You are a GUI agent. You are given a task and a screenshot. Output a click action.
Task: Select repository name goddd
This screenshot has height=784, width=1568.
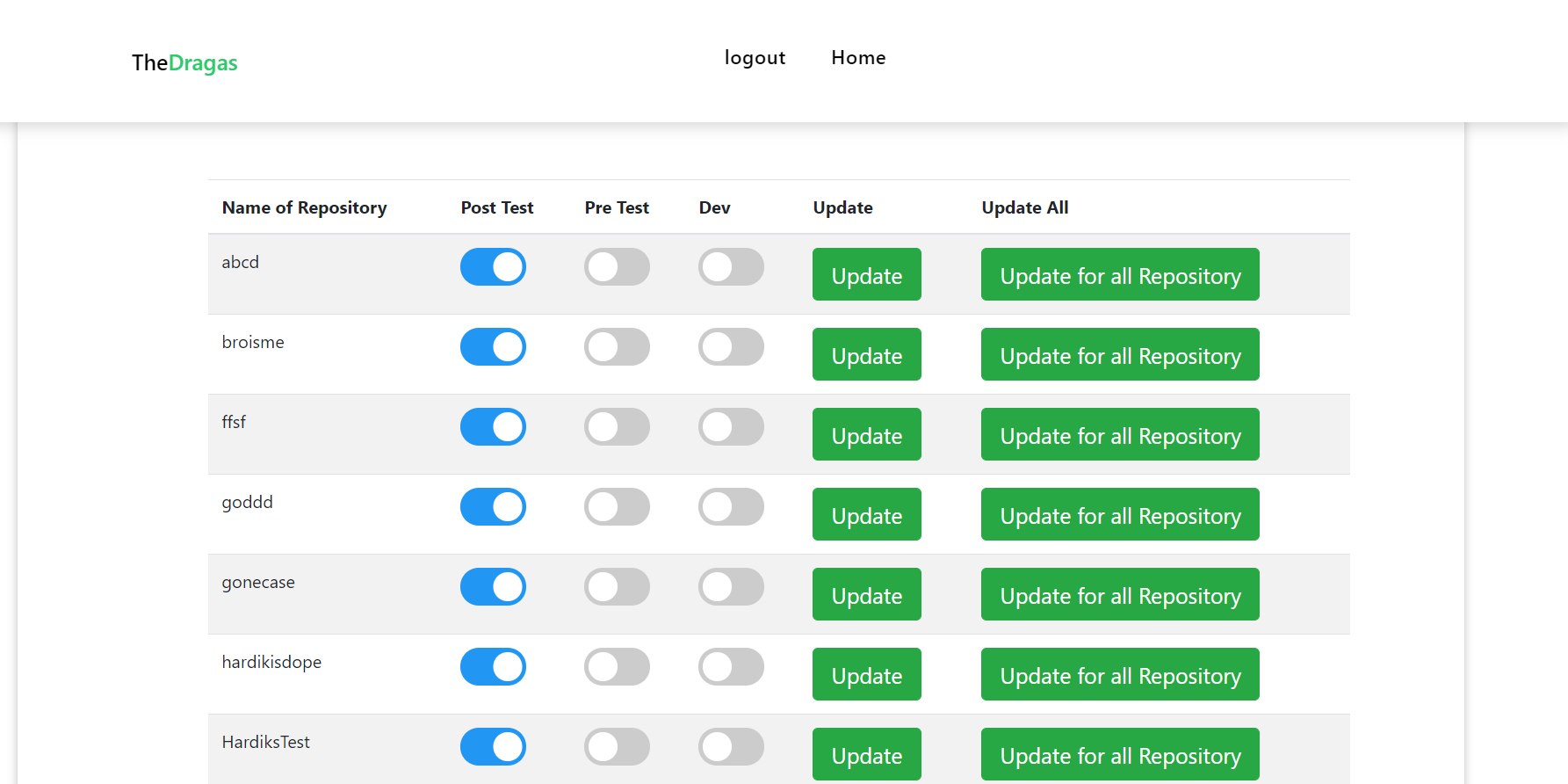[248, 503]
